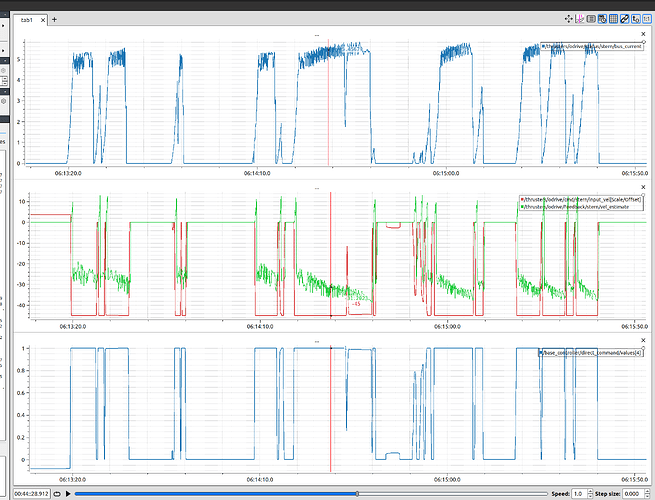Toggle the date-time axis display icon
This screenshot has width=655, height=500.
[x=602, y=19]
